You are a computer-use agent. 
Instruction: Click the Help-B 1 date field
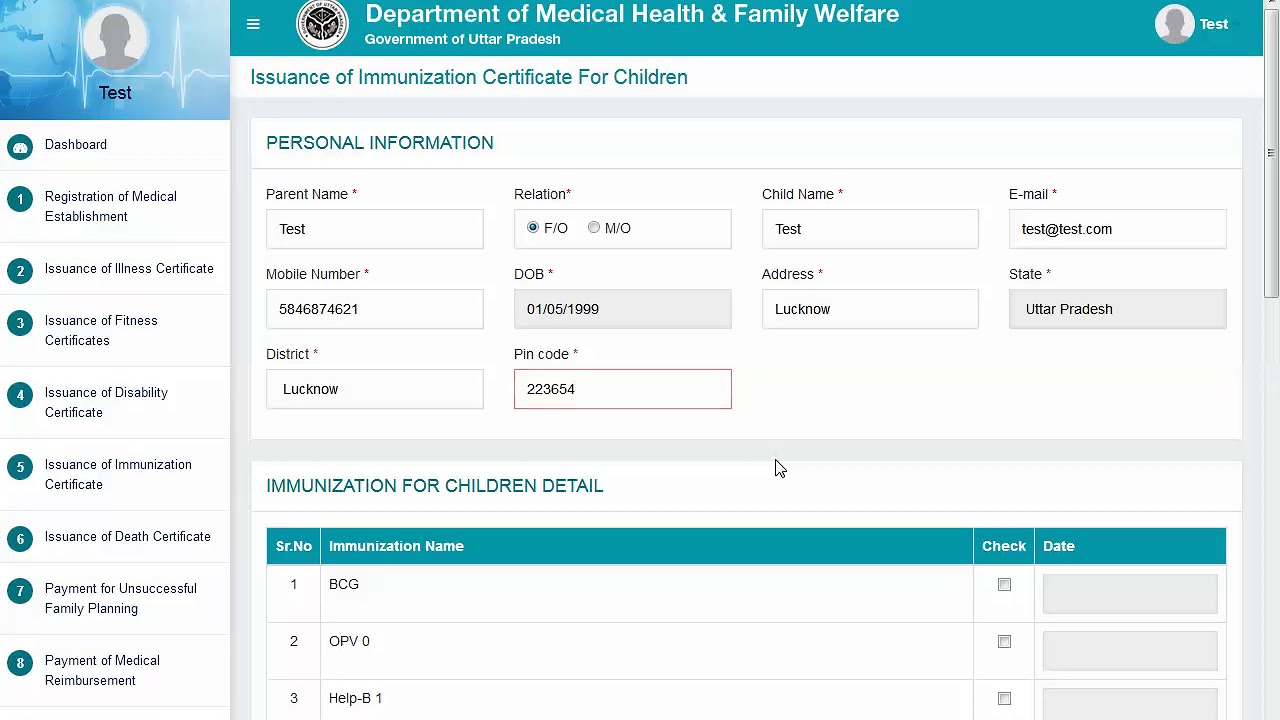(1130, 703)
